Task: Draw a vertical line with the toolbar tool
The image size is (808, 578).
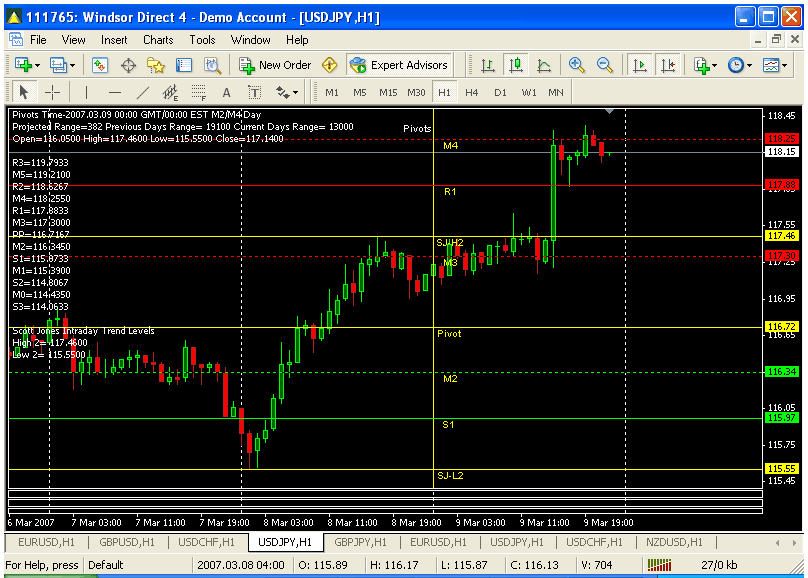Action: (85, 93)
